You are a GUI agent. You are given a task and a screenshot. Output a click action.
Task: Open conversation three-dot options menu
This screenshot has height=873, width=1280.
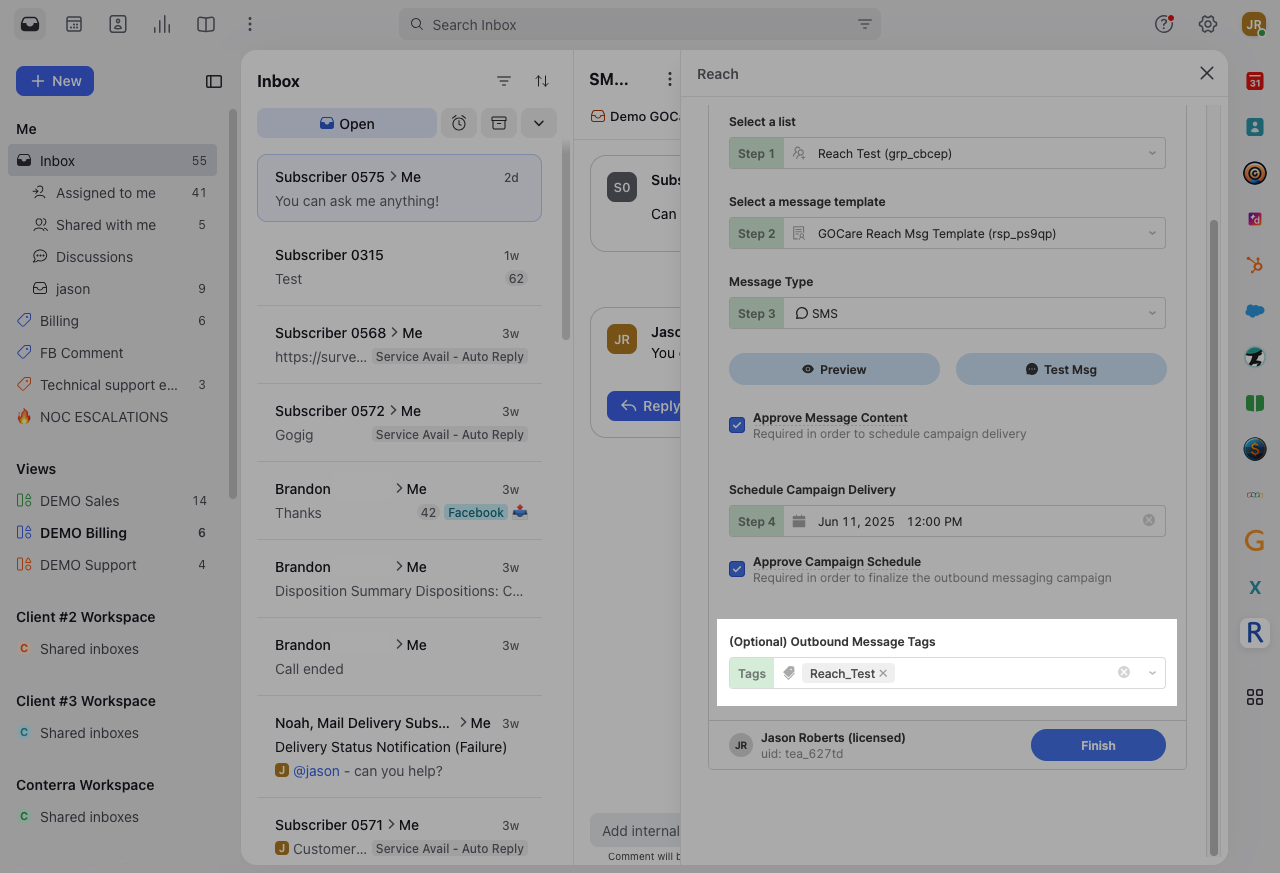[x=670, y=79]
